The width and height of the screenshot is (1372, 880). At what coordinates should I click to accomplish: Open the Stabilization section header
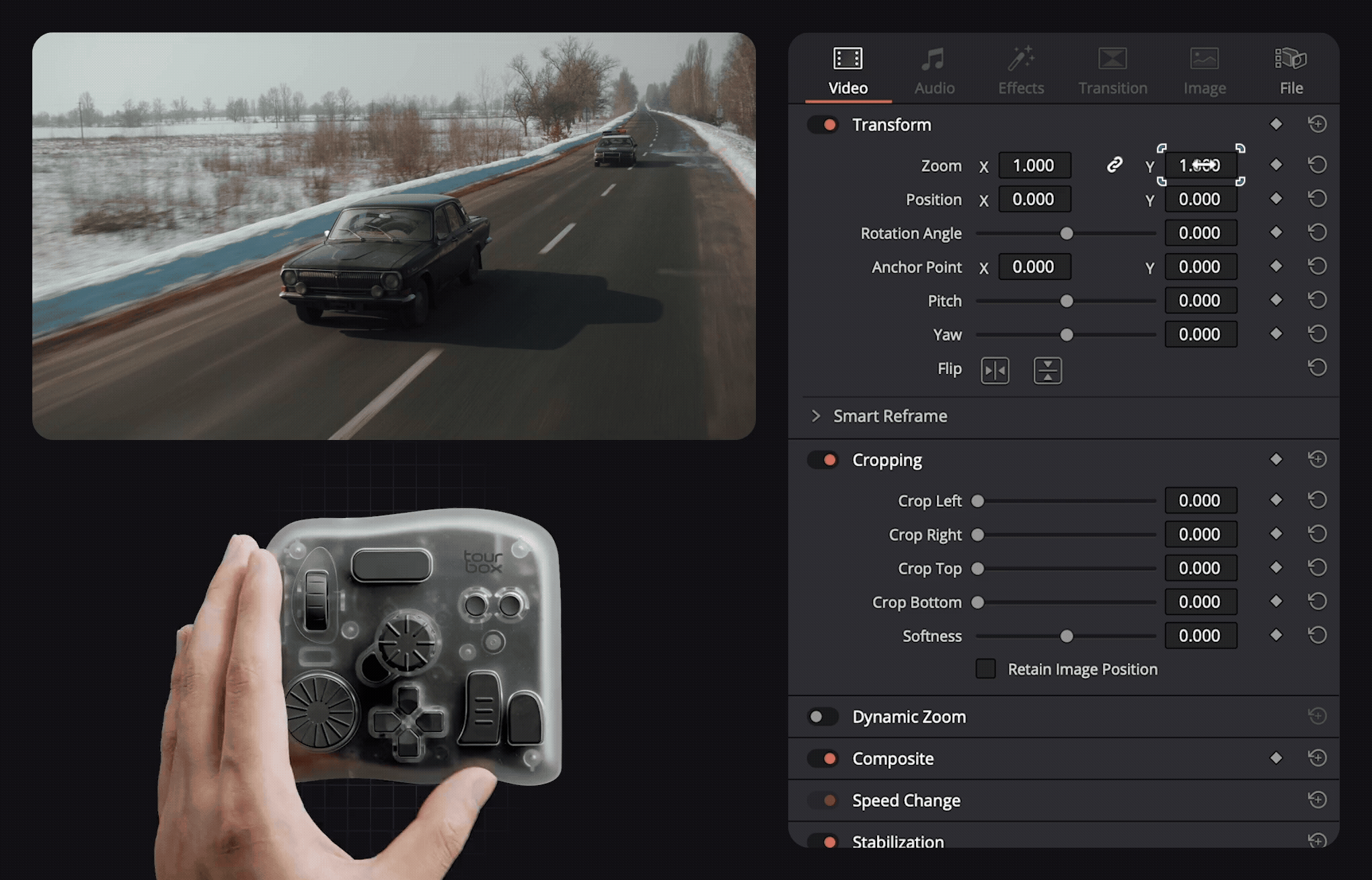click(x=898, y=841)
